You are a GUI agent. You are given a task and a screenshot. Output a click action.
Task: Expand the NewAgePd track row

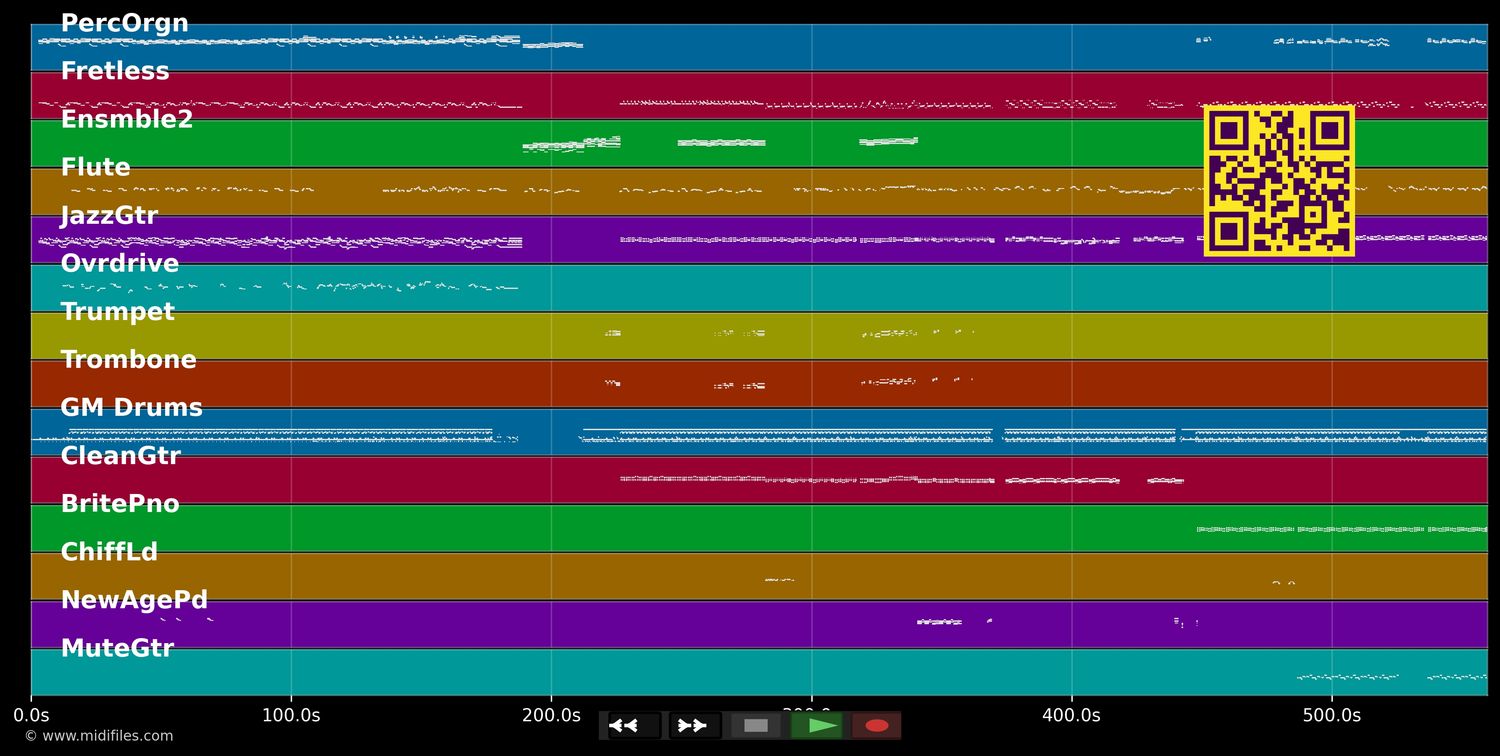[x=134, y=599]
